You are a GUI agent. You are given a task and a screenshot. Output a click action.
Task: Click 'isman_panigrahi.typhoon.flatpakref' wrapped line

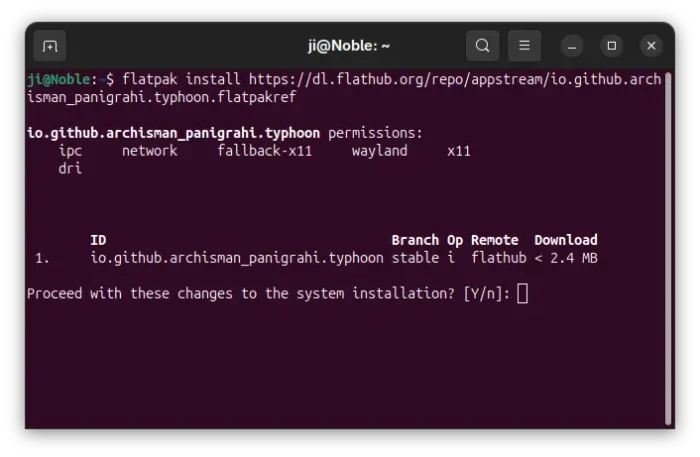coord(162,97)
